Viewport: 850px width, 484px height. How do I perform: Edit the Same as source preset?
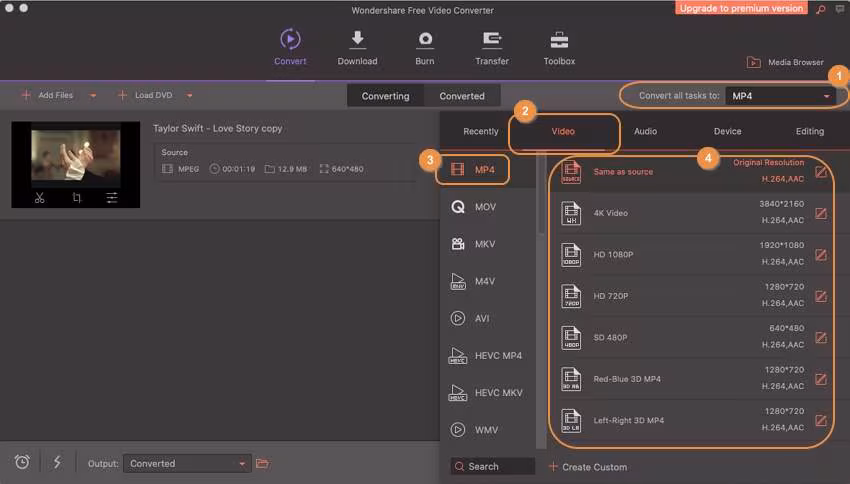[821, 172]
